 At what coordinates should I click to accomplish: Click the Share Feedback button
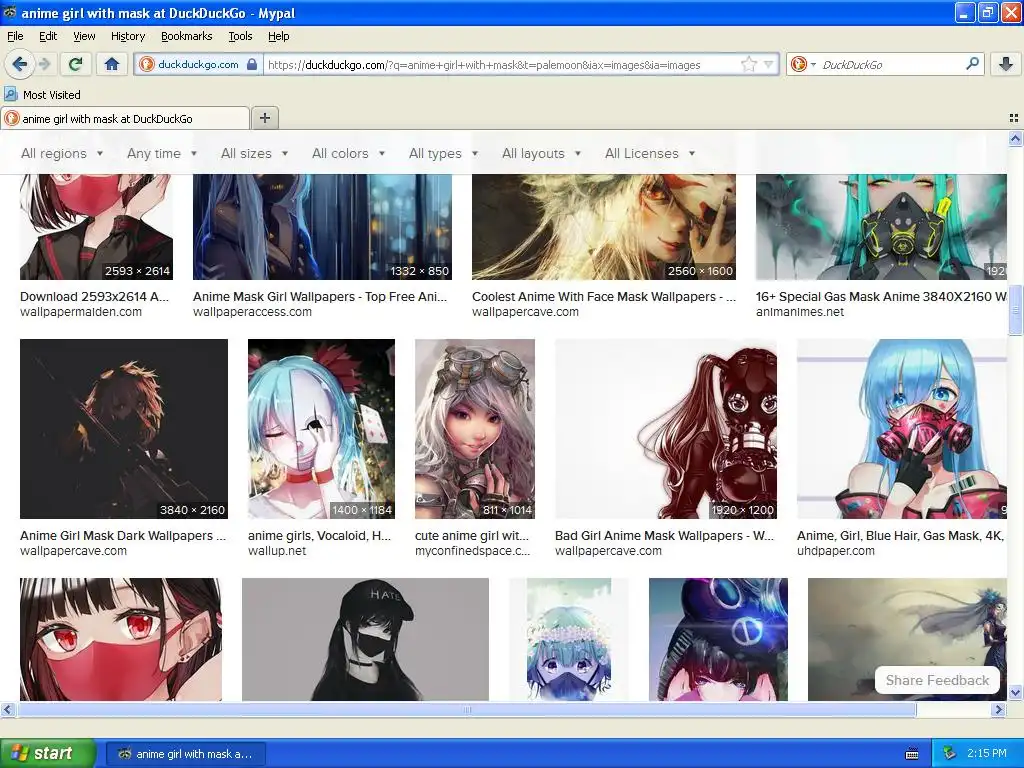point(937,680)
